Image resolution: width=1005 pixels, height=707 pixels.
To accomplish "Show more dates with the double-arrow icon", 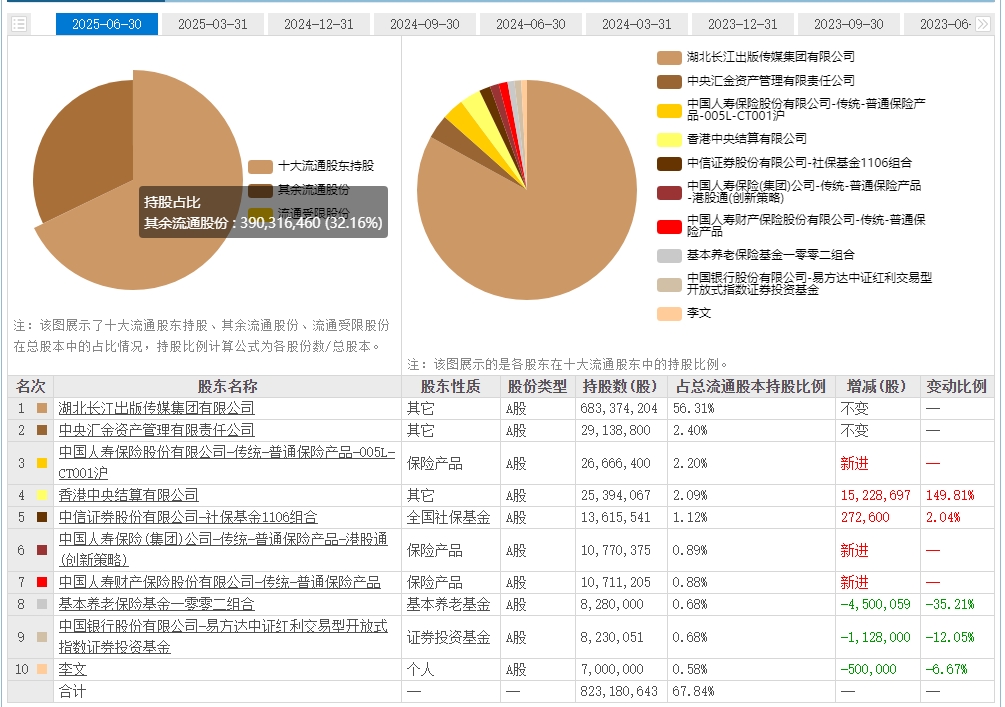I will (983, 24).
